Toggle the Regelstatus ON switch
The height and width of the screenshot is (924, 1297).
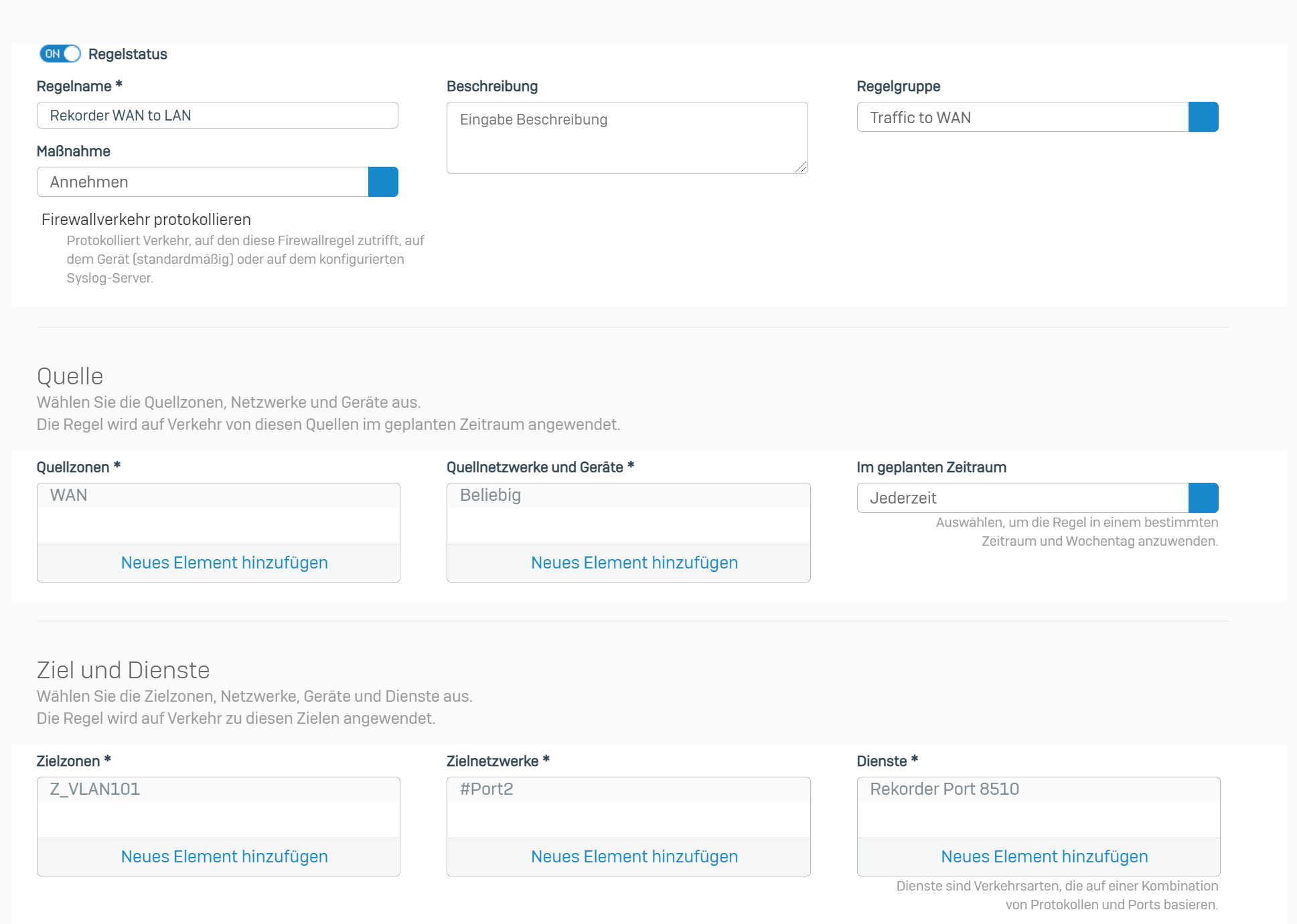point(60,54)
